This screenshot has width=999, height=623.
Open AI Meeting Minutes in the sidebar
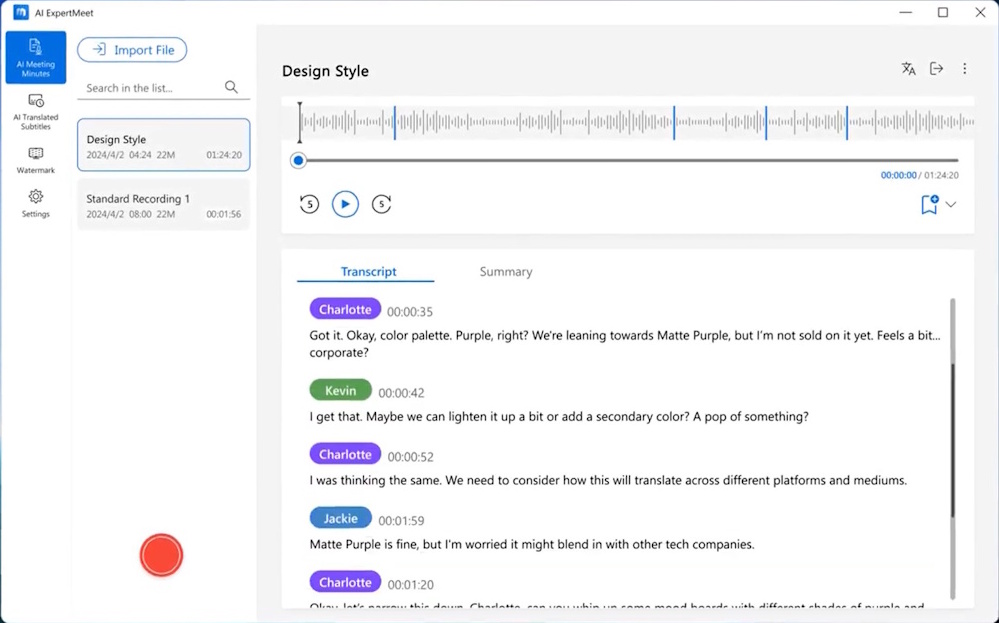pyautogui.click(x=35, y=57)
